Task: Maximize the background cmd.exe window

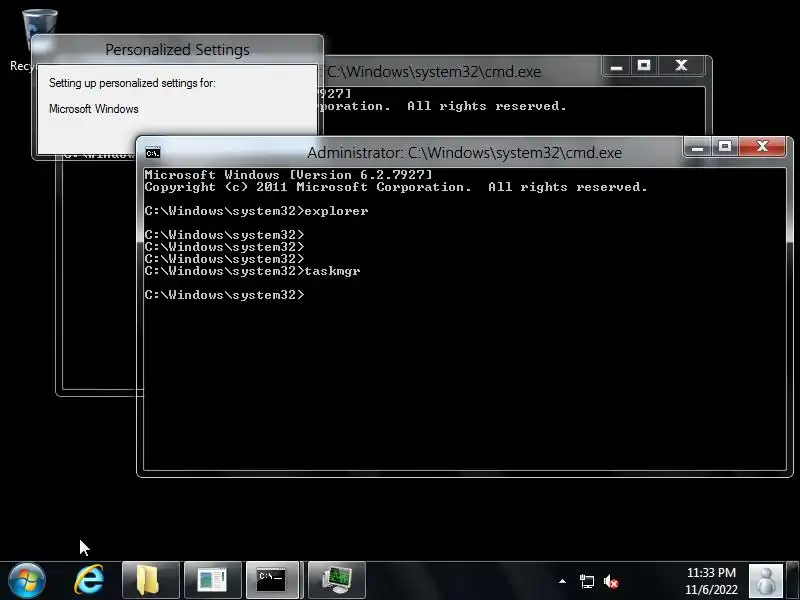Action: 644,66
